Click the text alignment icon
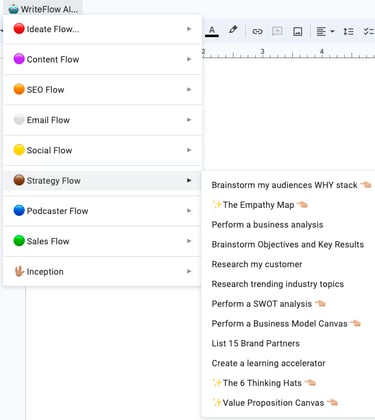This screenshot has width=375, height=420. click(321, 32)
